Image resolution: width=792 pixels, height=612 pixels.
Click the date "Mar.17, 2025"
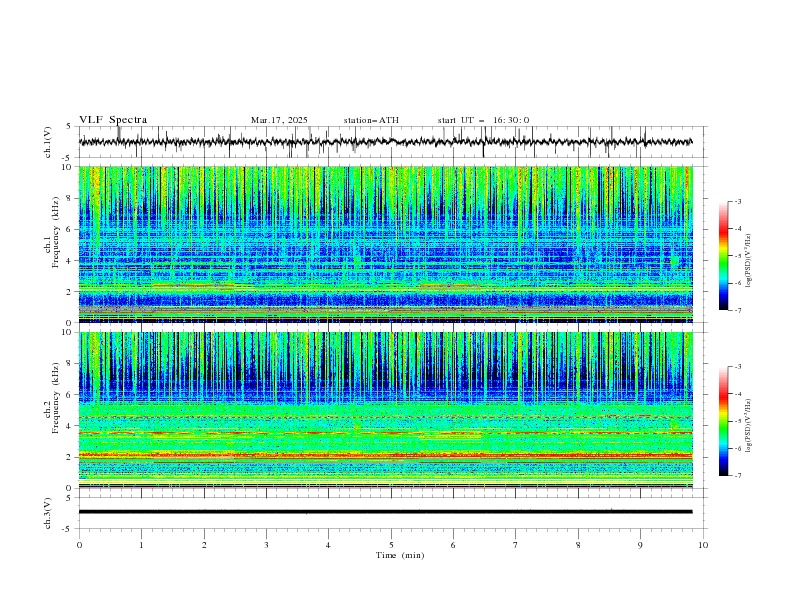279,120
